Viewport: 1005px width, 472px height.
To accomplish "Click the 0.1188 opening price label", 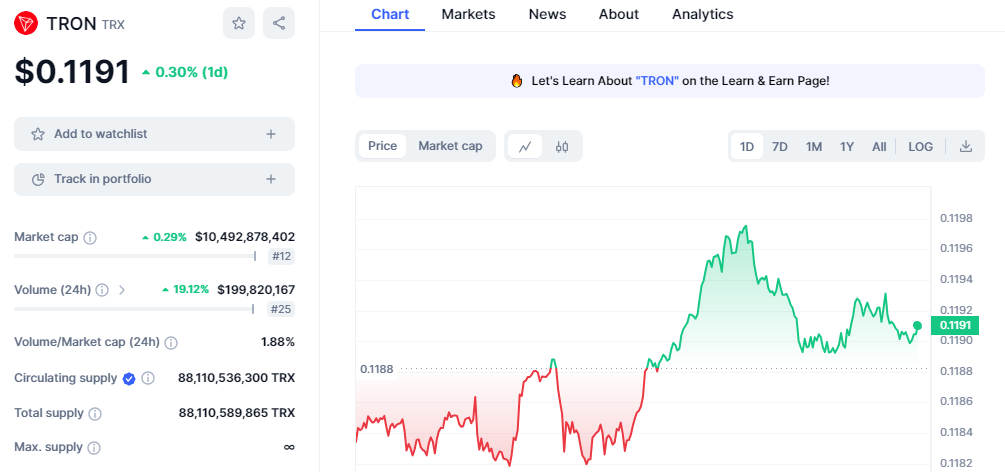I will 376,369.
